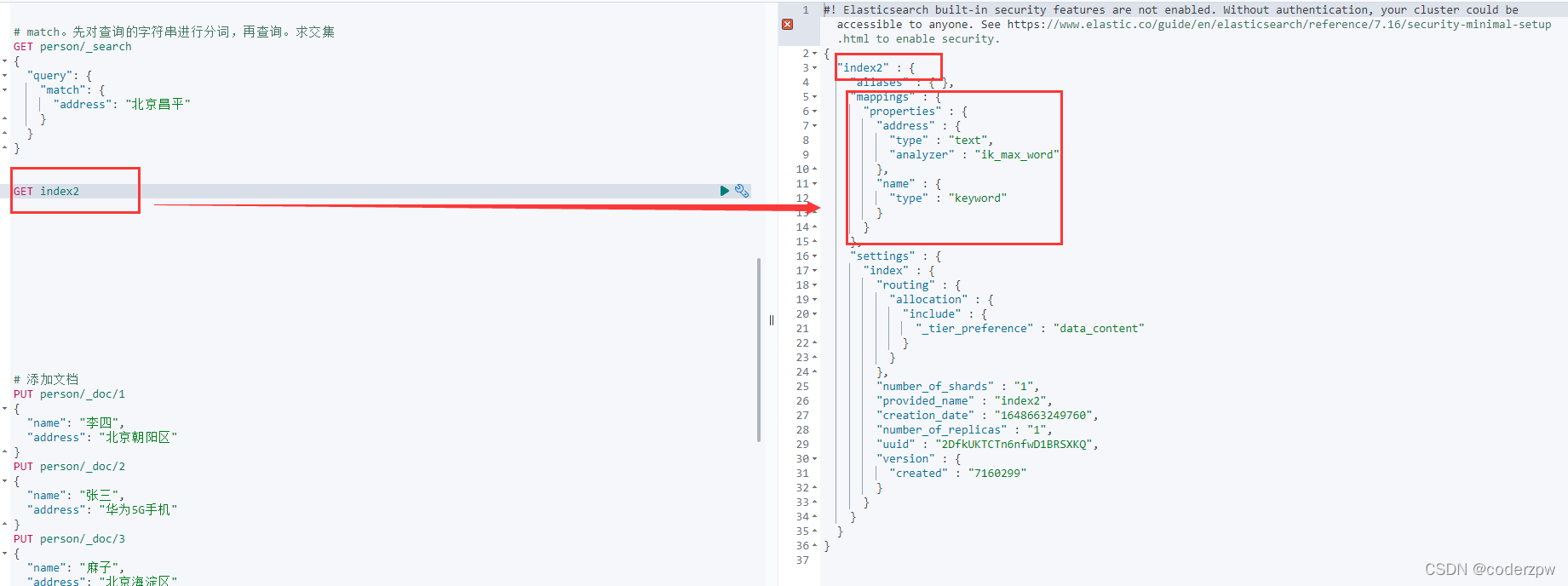1568x586 pixels.
Task: Click the "address": "北京朝阳区" line
Action: pos(102,437)
